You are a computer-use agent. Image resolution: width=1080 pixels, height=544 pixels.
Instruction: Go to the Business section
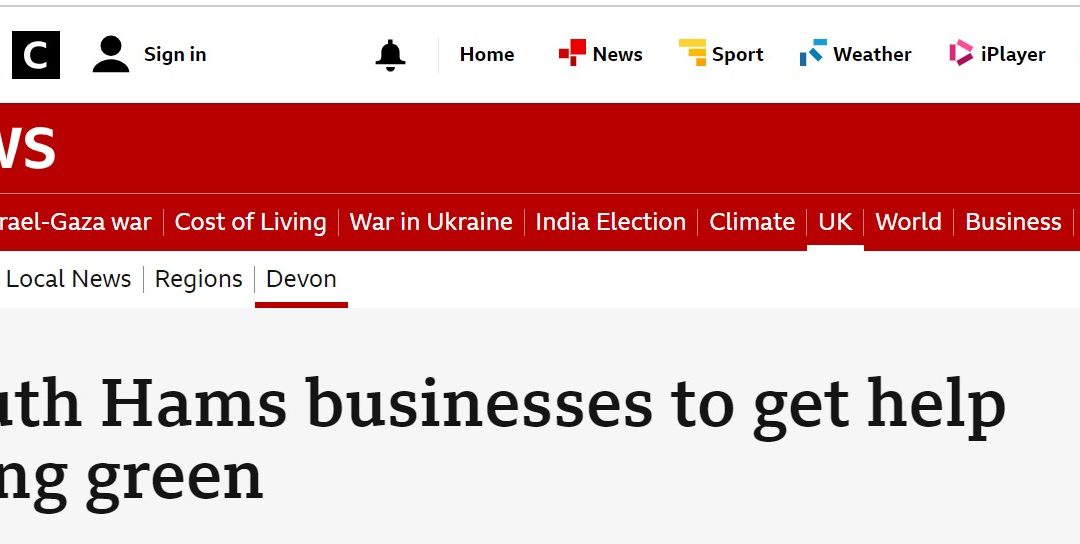pyautogui.click(x=1013, y=222)
